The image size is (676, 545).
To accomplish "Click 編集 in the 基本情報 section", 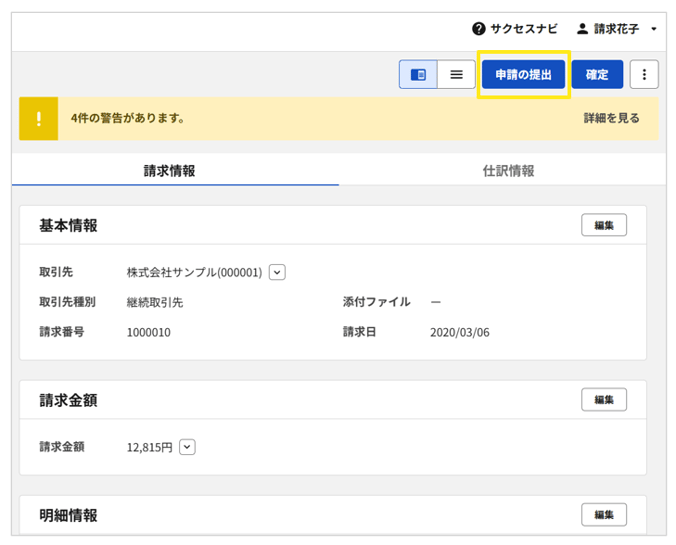I will click(x=604, y=225).
